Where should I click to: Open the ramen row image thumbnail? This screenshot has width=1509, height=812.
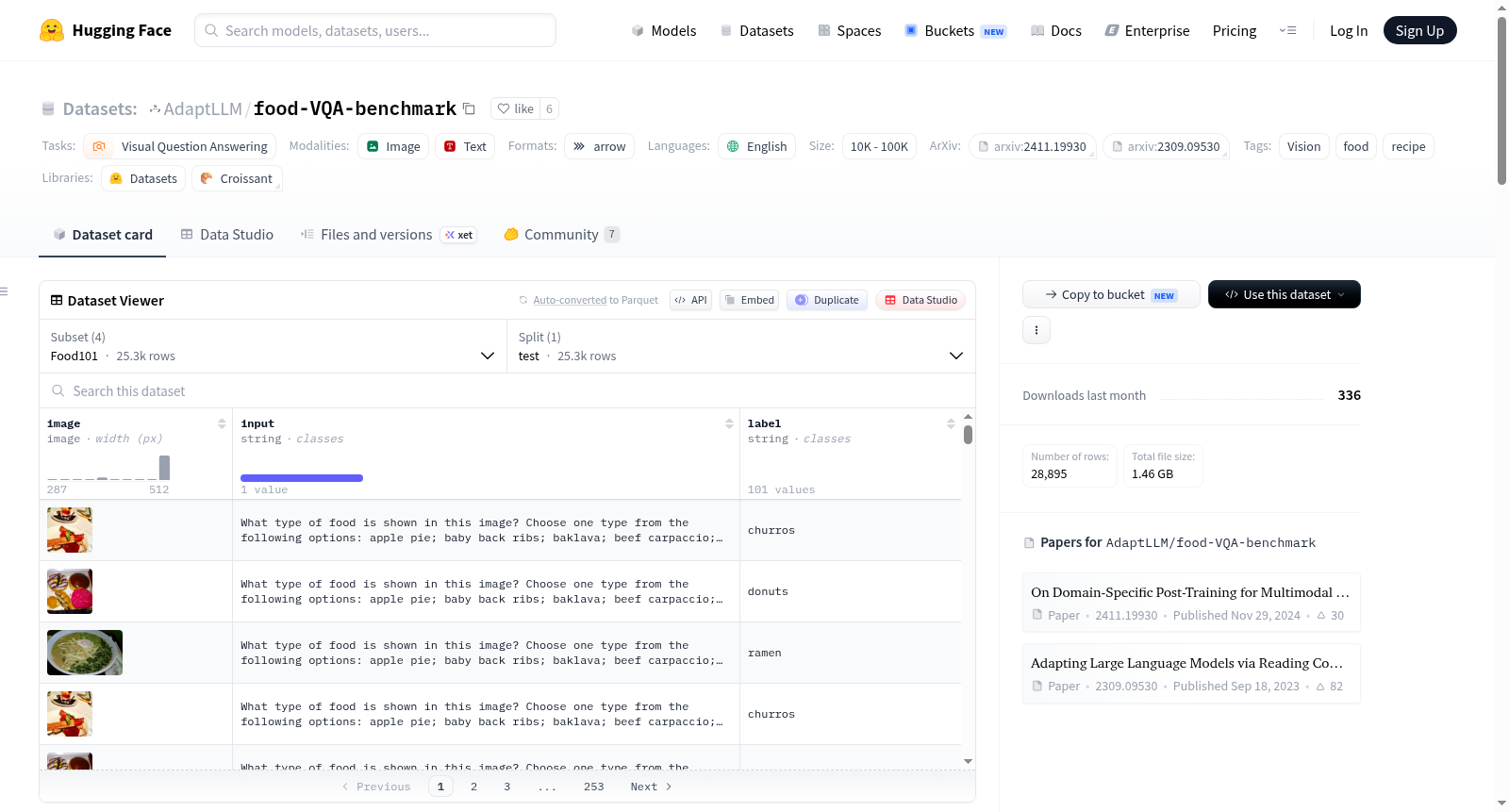coord(85,653)
